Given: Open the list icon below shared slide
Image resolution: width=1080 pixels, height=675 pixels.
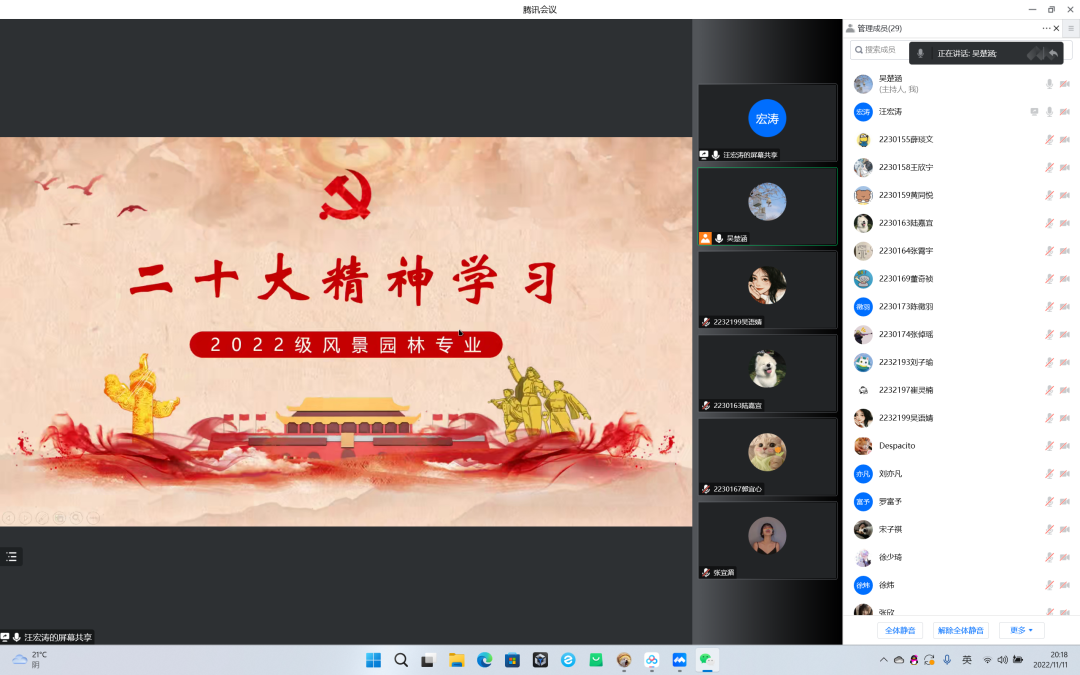Looking at the screenshot, I should (x=12, y=557).
